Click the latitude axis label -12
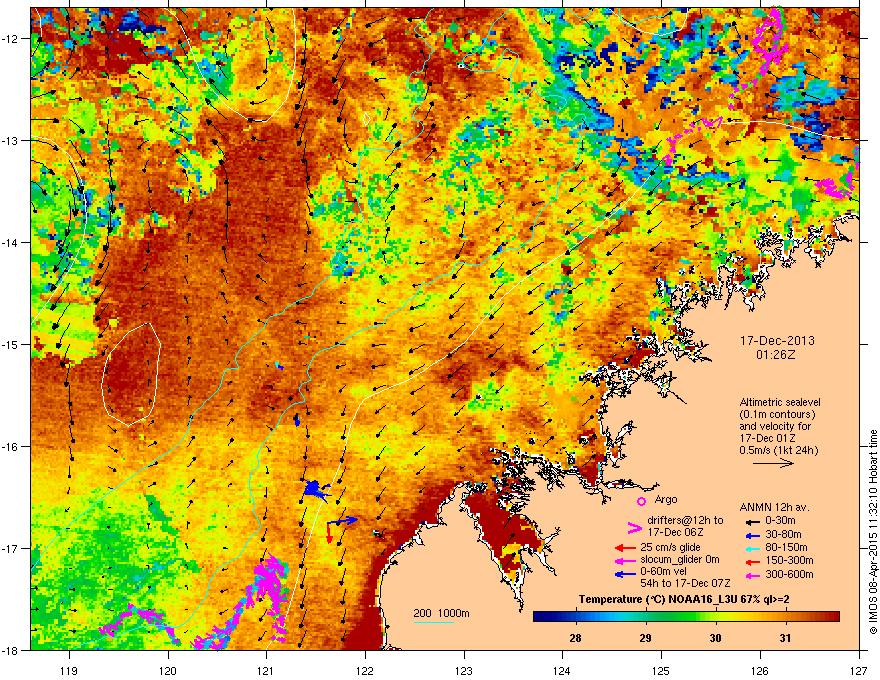 pyautogui.click(x=10, y=39)
